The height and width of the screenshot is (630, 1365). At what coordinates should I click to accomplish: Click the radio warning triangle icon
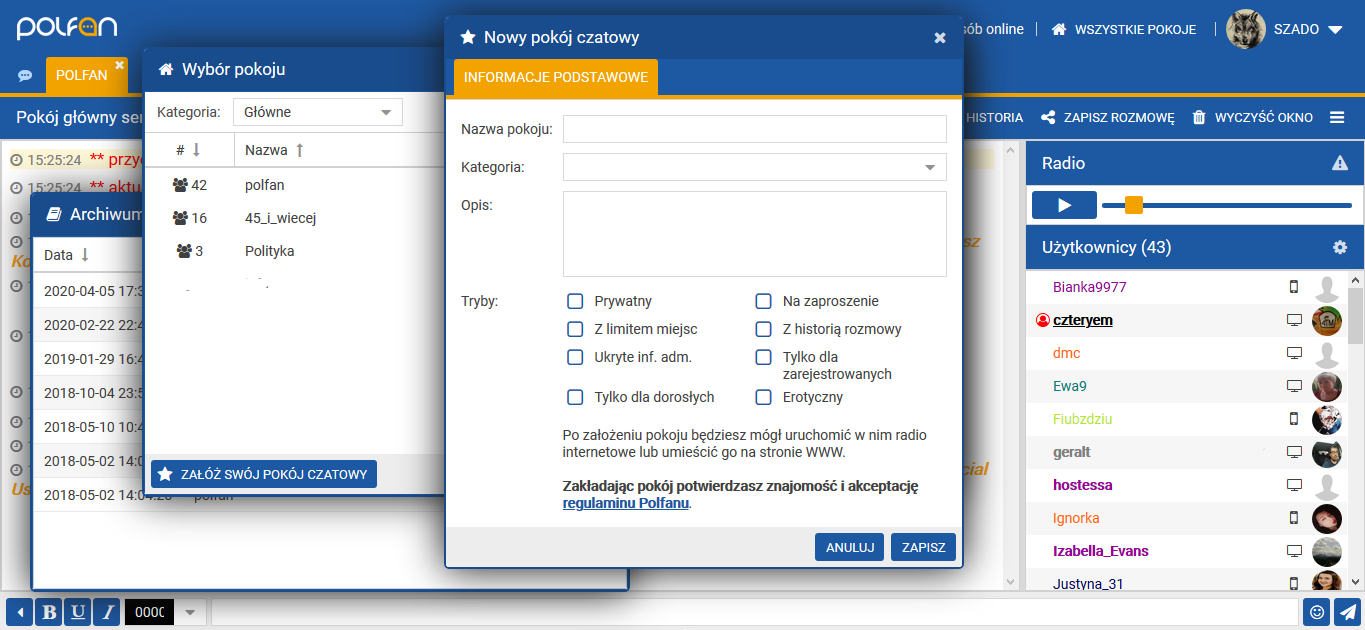[x=1340, y=163]
